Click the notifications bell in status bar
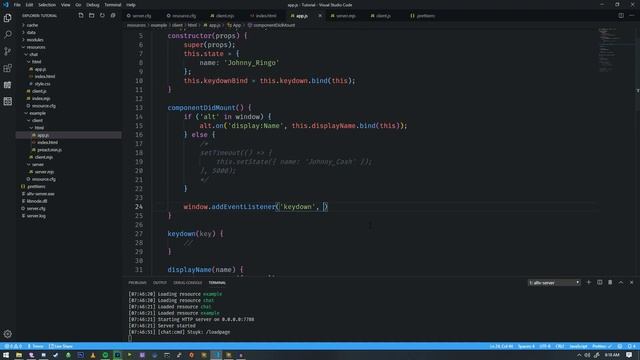 [632, 346]
